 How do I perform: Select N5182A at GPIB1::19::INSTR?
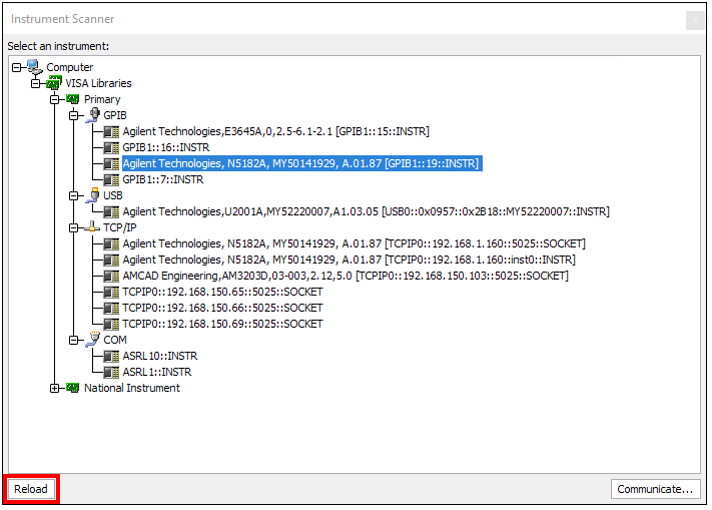pyautogui.click(x=302, y=163)
